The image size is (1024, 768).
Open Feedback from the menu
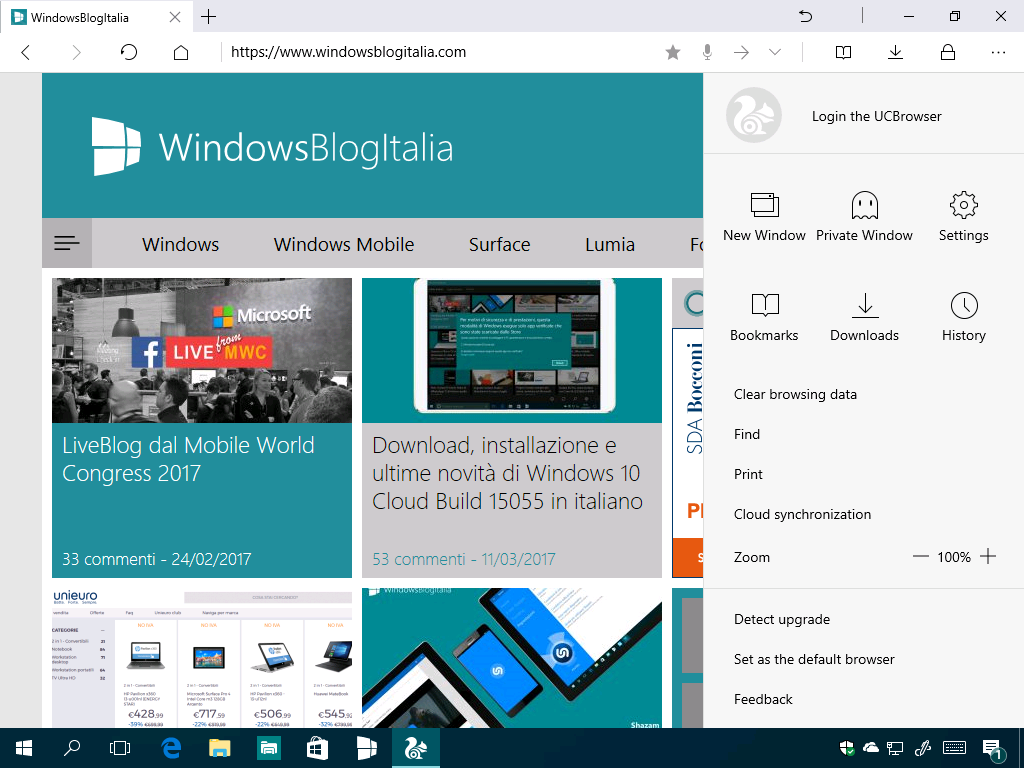[763, 699]
